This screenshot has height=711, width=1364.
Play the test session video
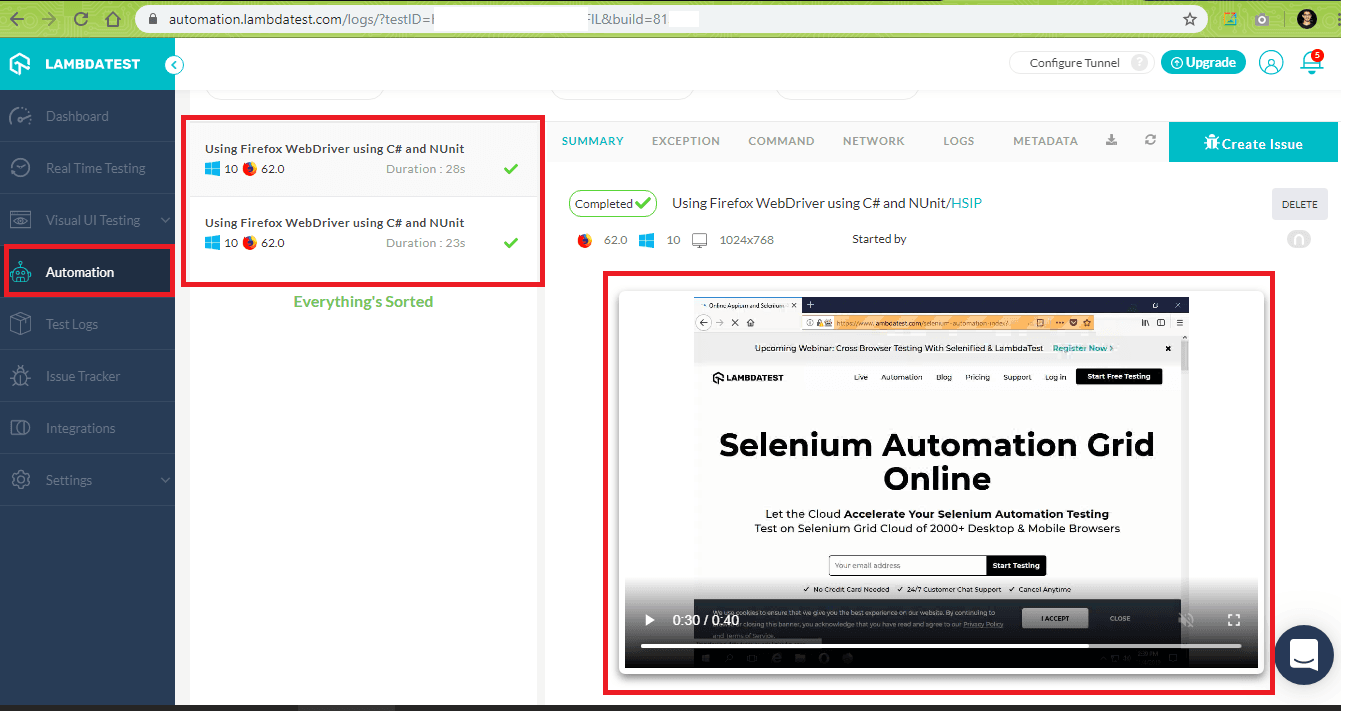click(648, 619)
